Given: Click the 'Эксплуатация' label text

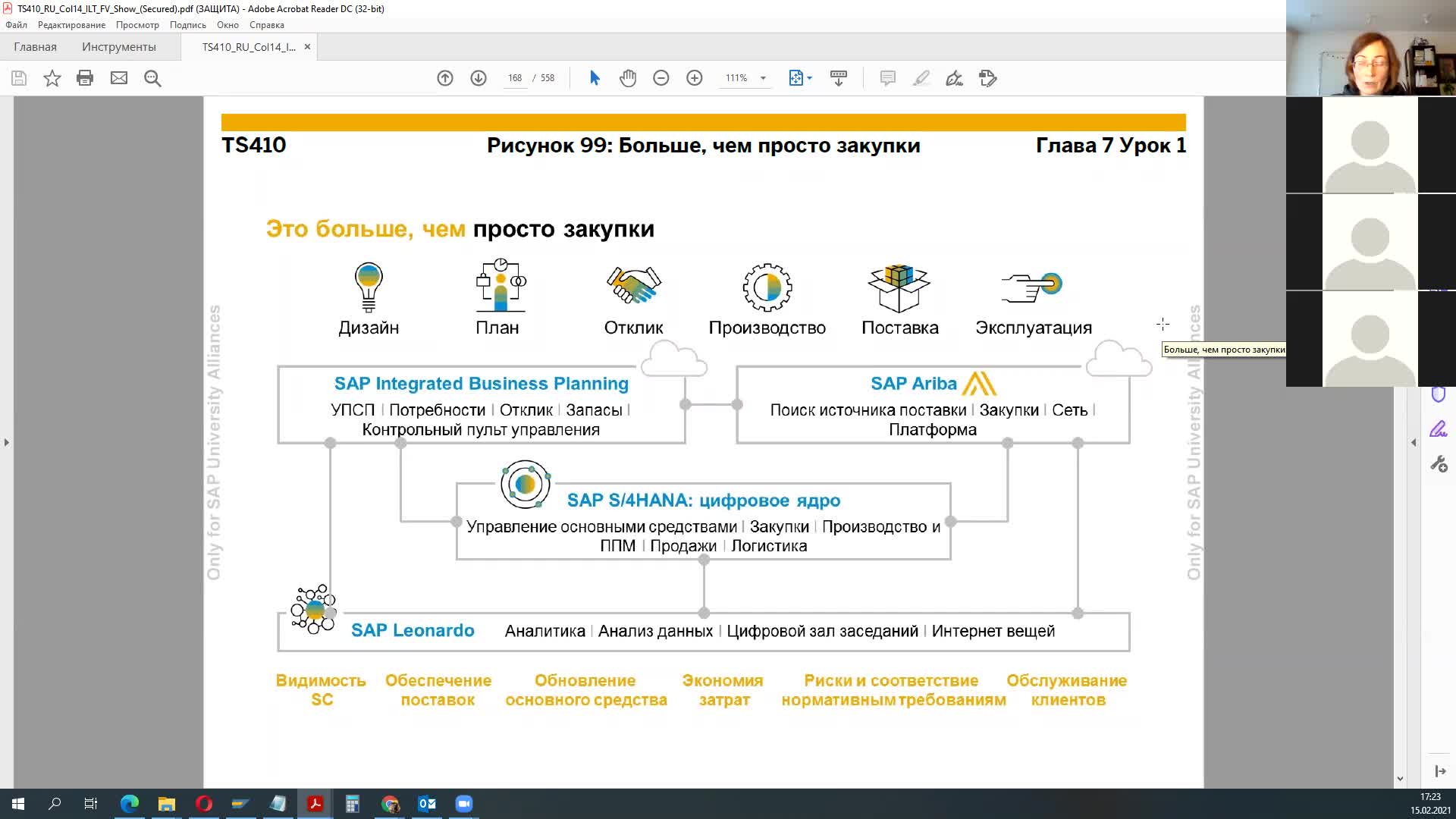Looking at the screenshot, I should (1034, 328).
